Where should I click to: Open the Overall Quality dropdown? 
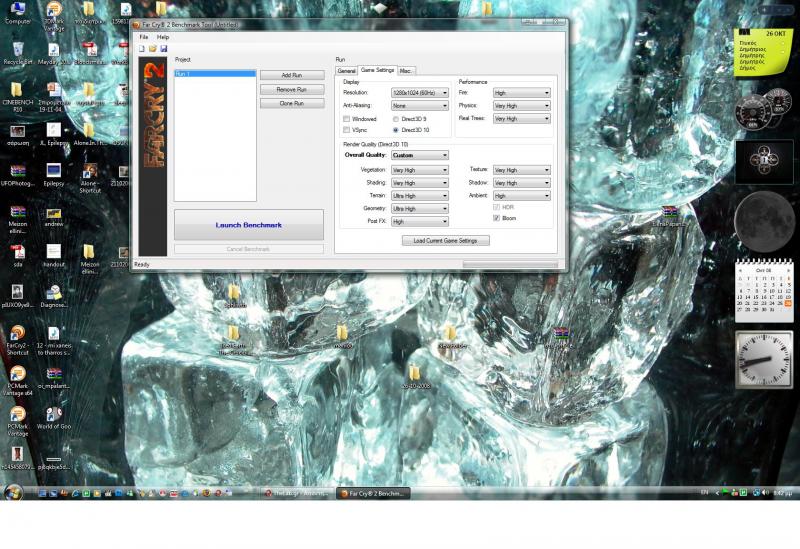coord(419,155)
